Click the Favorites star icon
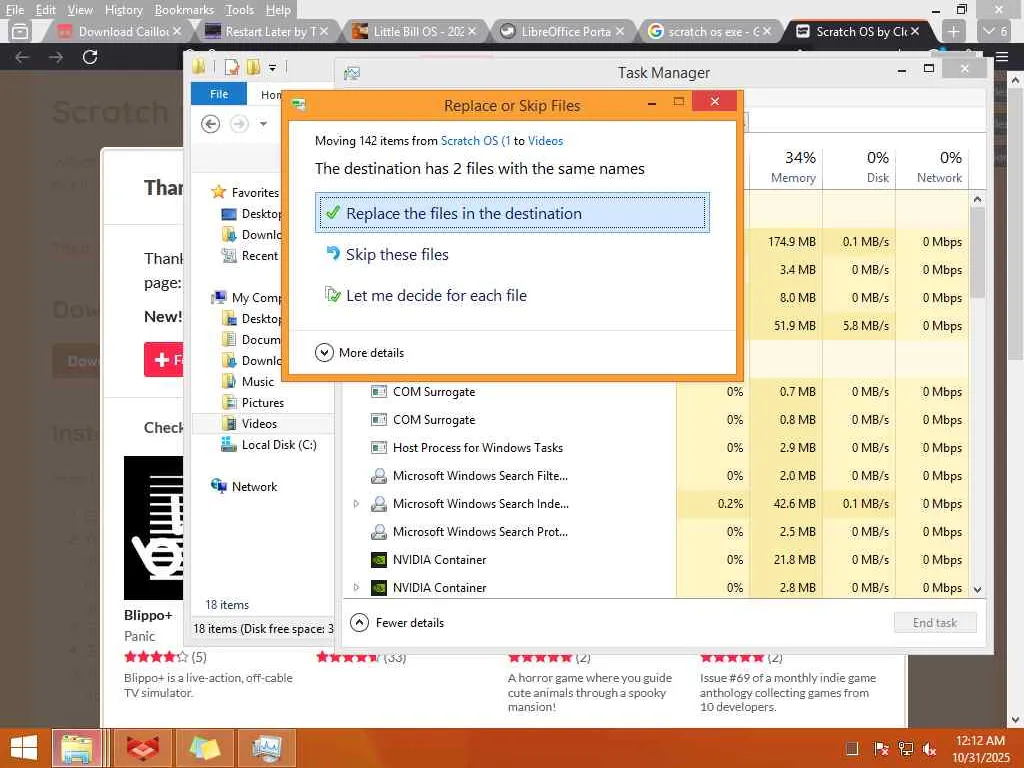The image size is (1024, 768). pyautogui.click(x=218, y=192)
